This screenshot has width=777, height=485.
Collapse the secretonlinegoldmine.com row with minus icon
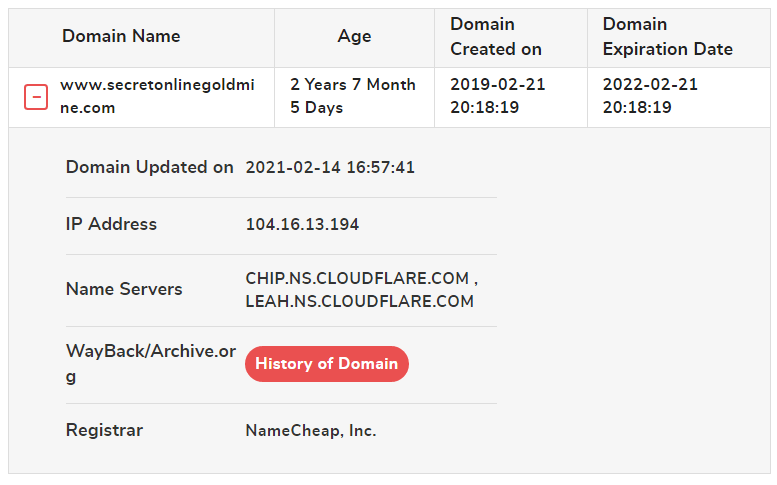click(36, 97)
